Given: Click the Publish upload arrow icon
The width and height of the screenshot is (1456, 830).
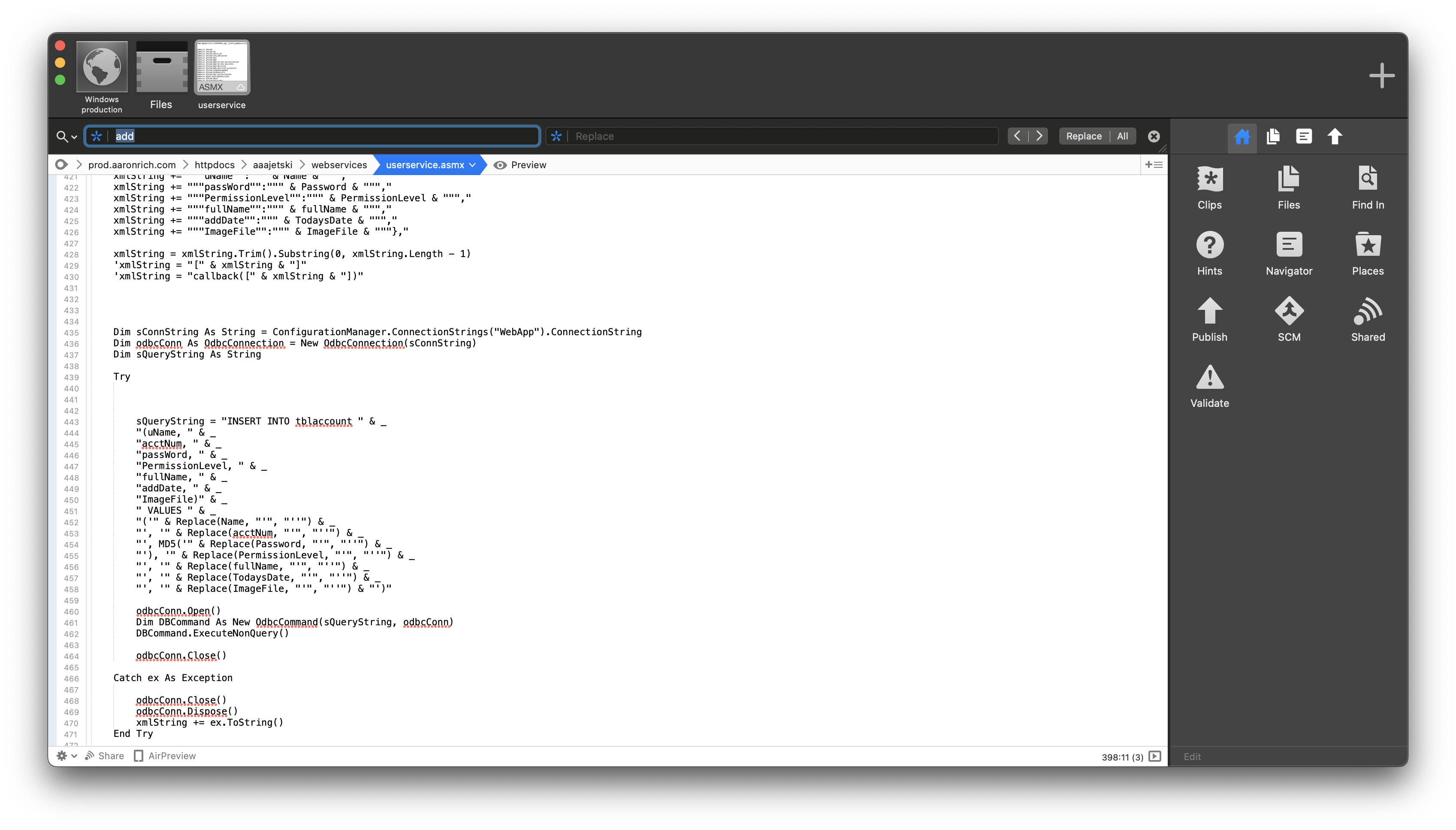Looking at the screenshot, I should 1209,312.
